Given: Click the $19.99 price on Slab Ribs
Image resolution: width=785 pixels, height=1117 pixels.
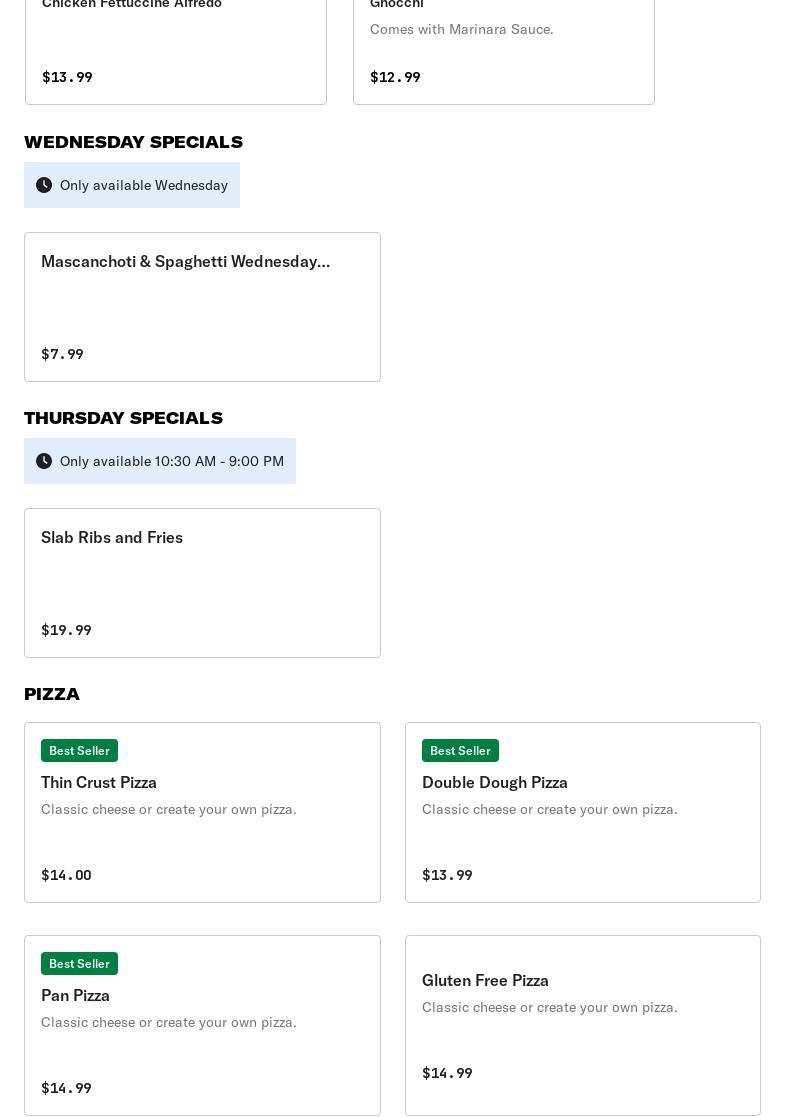Looking at the screenshot, I should (x=66, y=630).
